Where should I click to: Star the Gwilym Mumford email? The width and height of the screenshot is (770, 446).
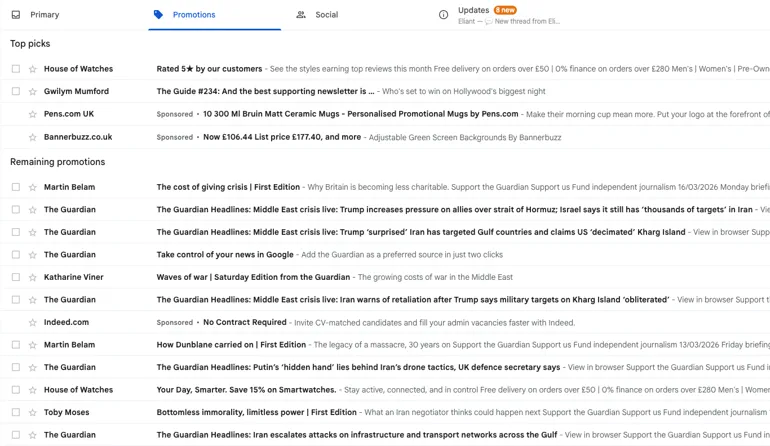coord(33,92)
